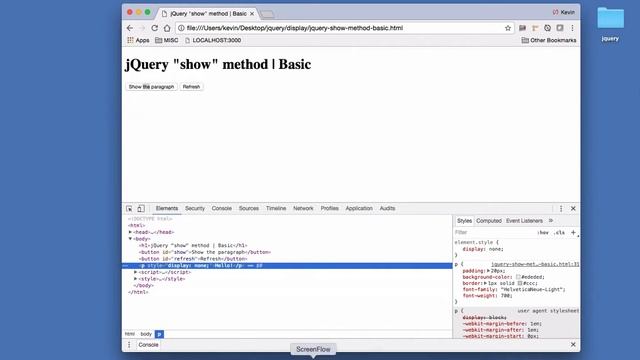The image size is (640, 360).
Task: Close the DevTools panel
Action: tap(573, 209)
